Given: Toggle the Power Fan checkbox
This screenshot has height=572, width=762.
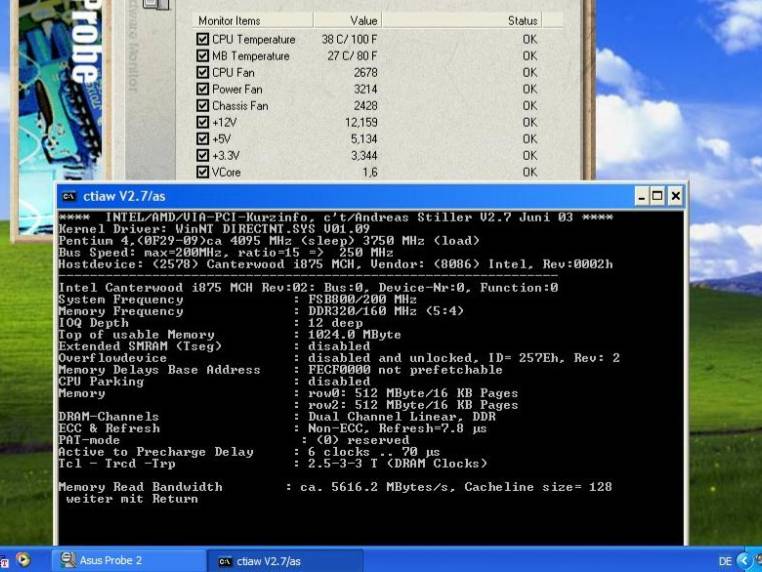Looking at the screenshot, I should pos(203,89).
